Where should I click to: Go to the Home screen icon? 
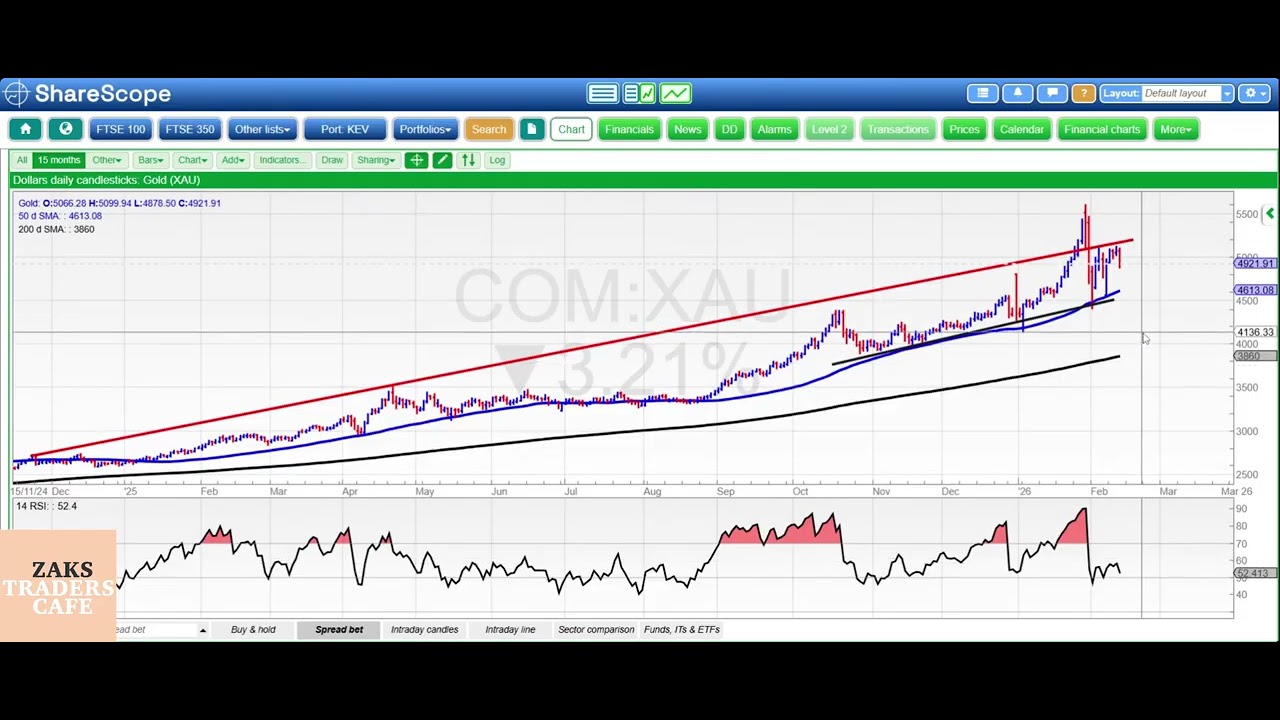pyautogui.click(x=25, y=129)
